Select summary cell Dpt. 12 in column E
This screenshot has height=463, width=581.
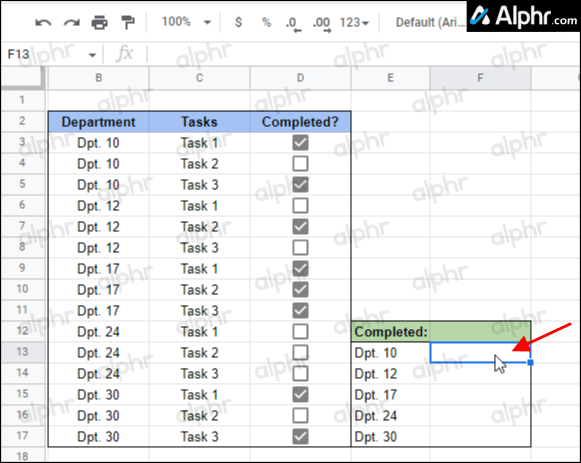click(391, 373)
